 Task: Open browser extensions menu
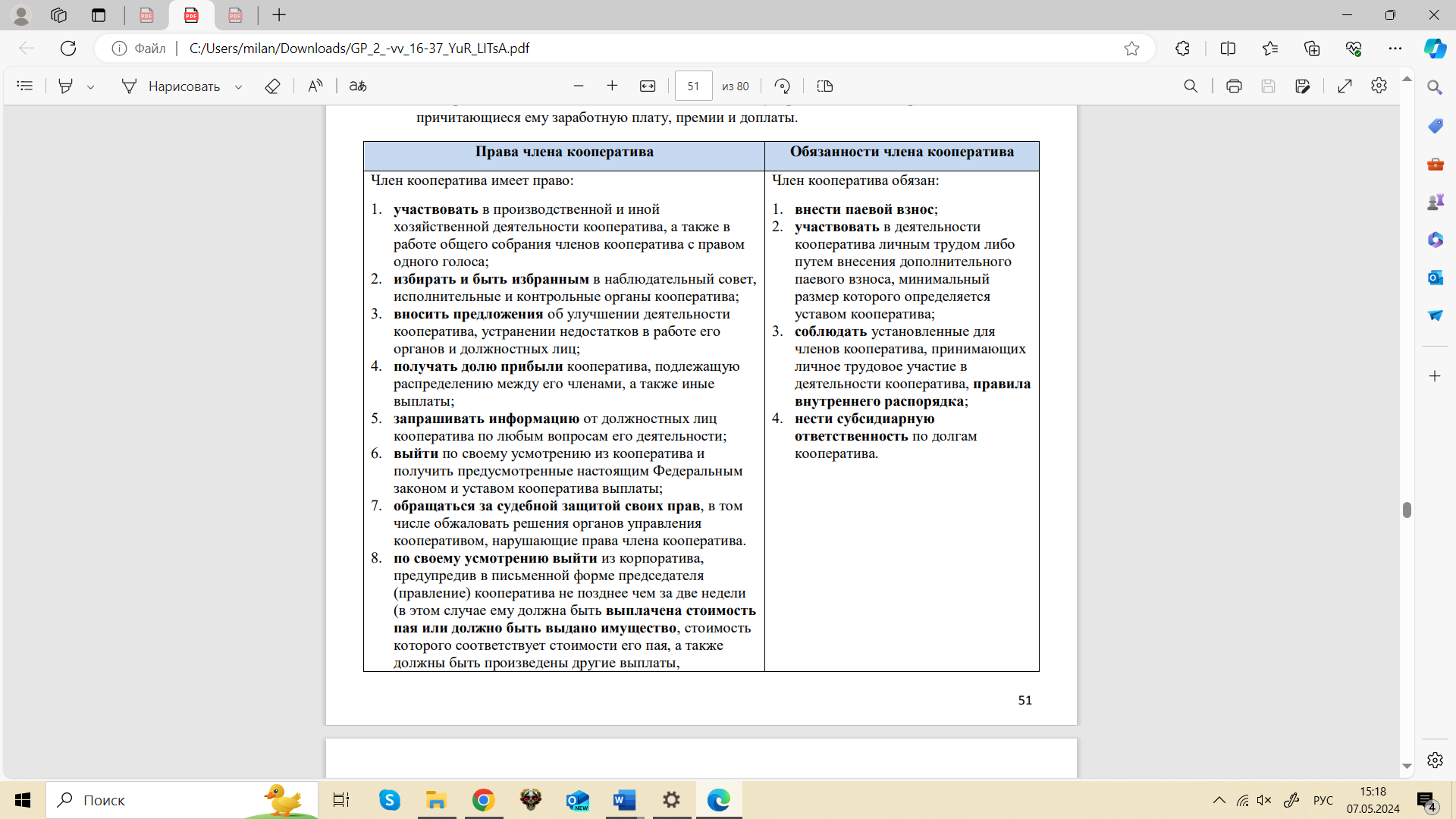(x=1182, y=49)
